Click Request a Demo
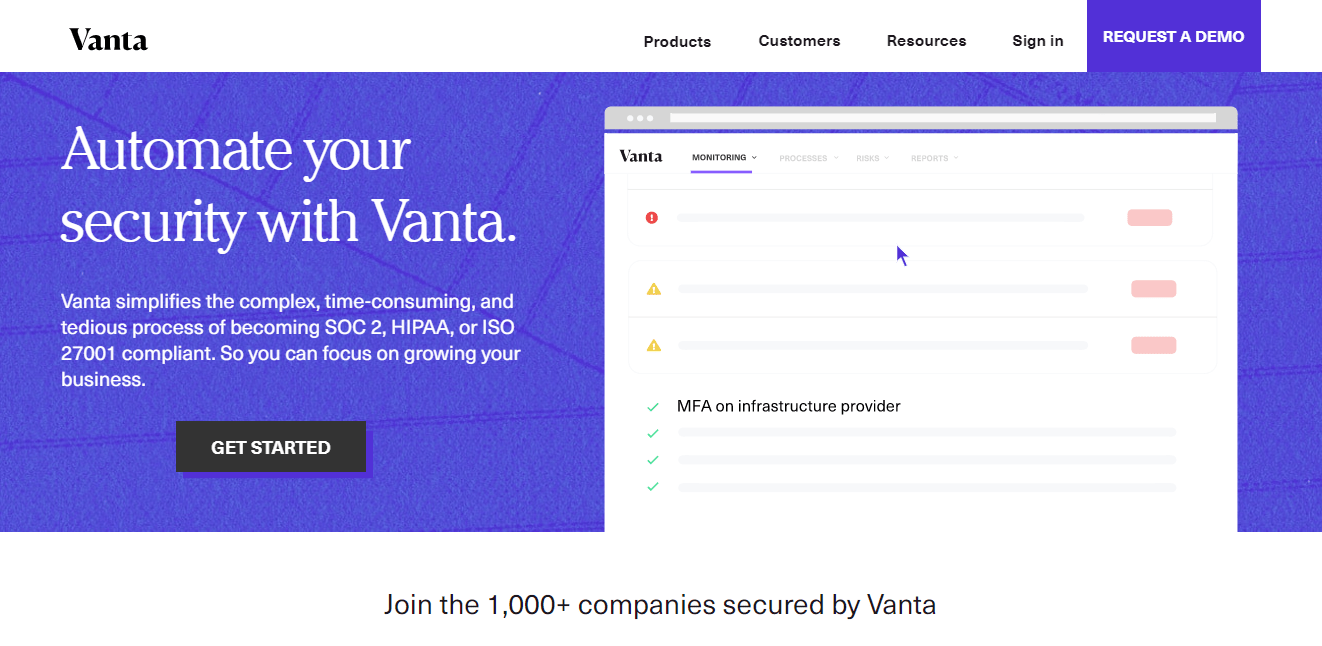The height and width of the screenshot is (646, 1322). pyautogui.click(x=1173, y=36)
